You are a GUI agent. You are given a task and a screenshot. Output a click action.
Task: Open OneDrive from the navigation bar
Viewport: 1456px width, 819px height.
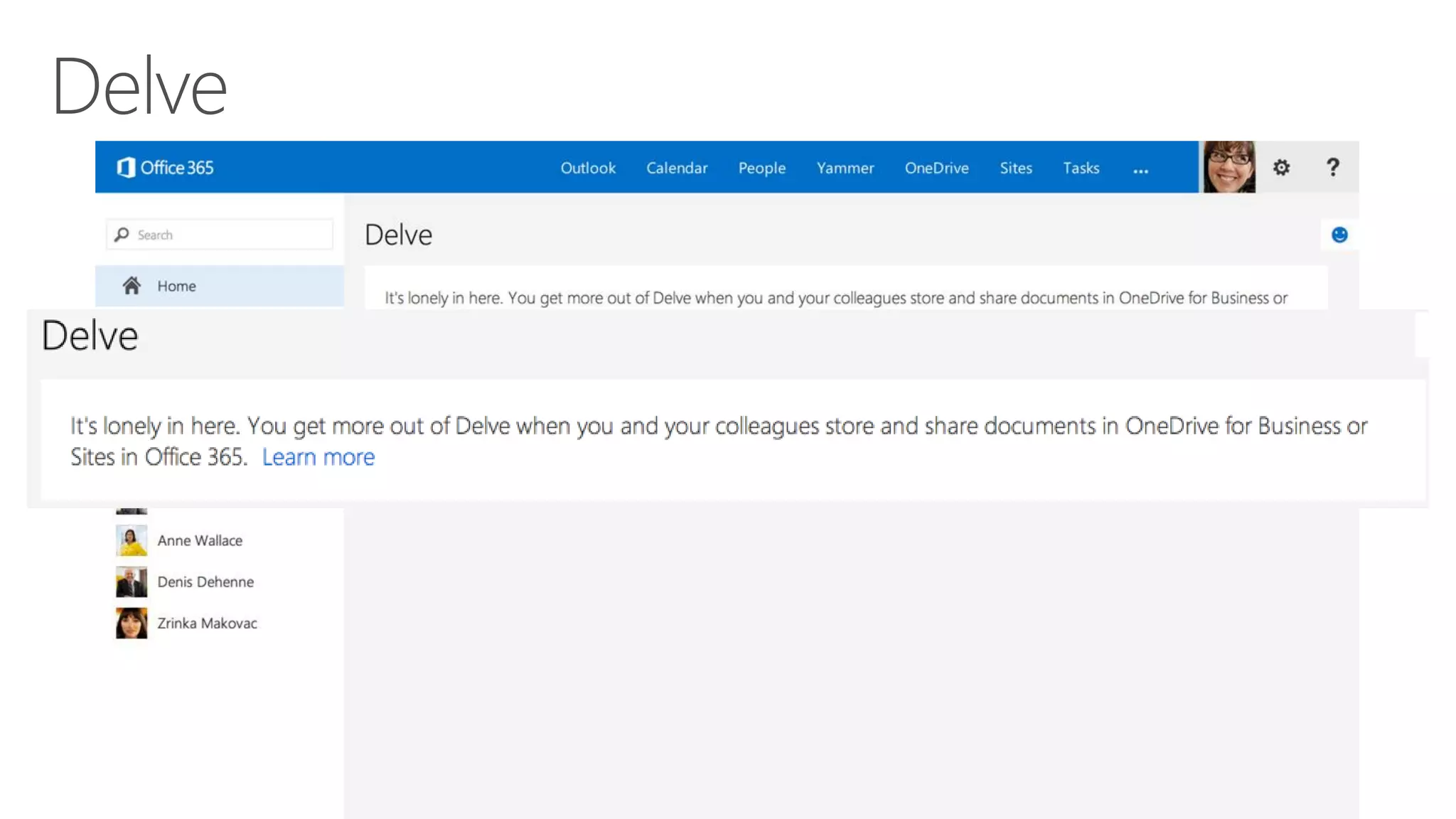(x=936, y=168)
